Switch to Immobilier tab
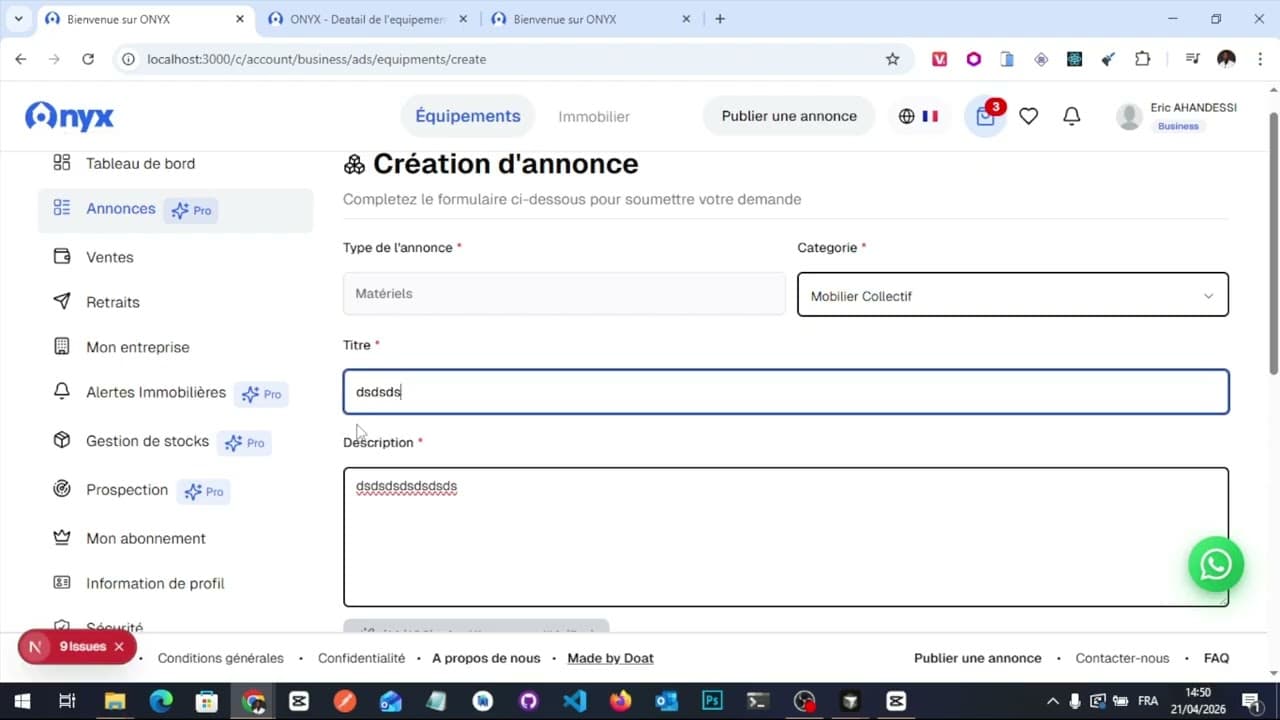Viewport: 1280px width, 720px height. coord(594,117)
